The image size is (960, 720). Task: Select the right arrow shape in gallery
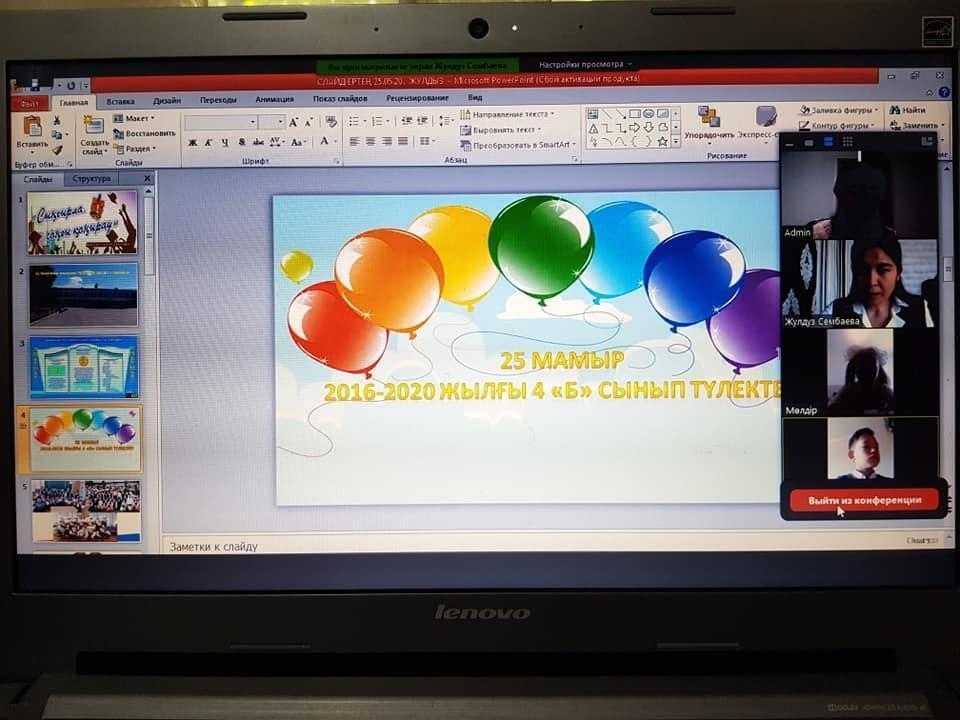(x=635, y=128)
